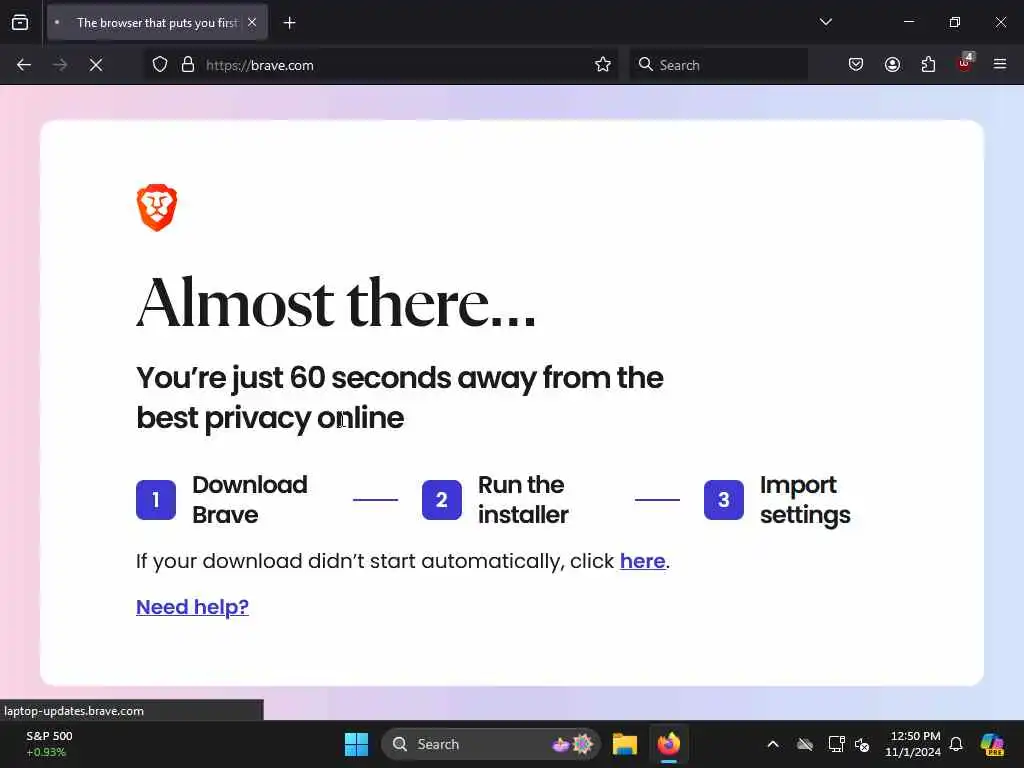Save page to Pocket

point(856,65)
